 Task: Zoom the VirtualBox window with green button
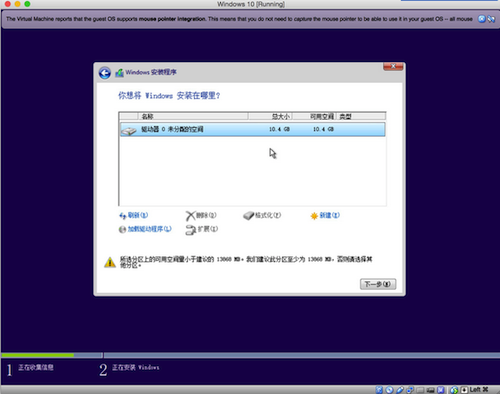[x=27, y=4]
